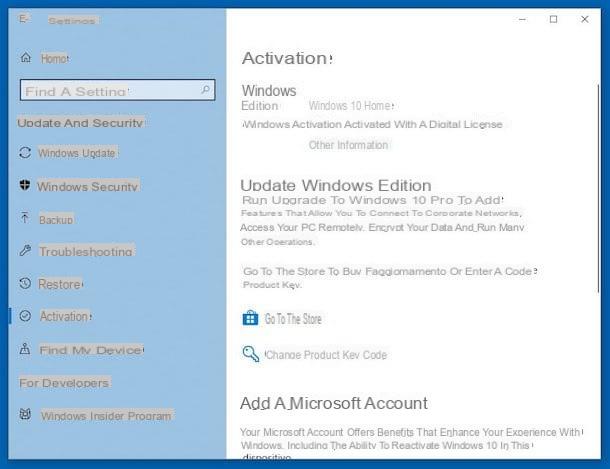Open For Developers settings
This screenshot has height=469, width=610.
tap(64, 383)
